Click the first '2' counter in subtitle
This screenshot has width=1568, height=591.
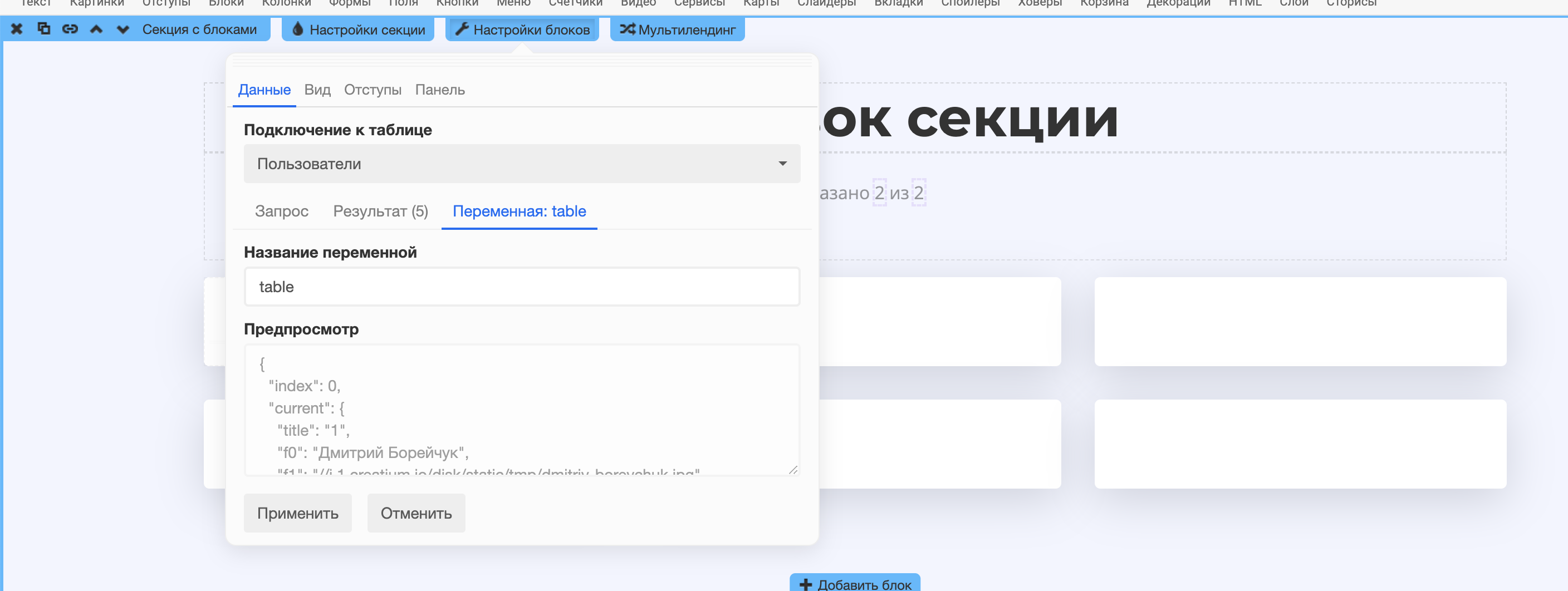pos(880,193)
